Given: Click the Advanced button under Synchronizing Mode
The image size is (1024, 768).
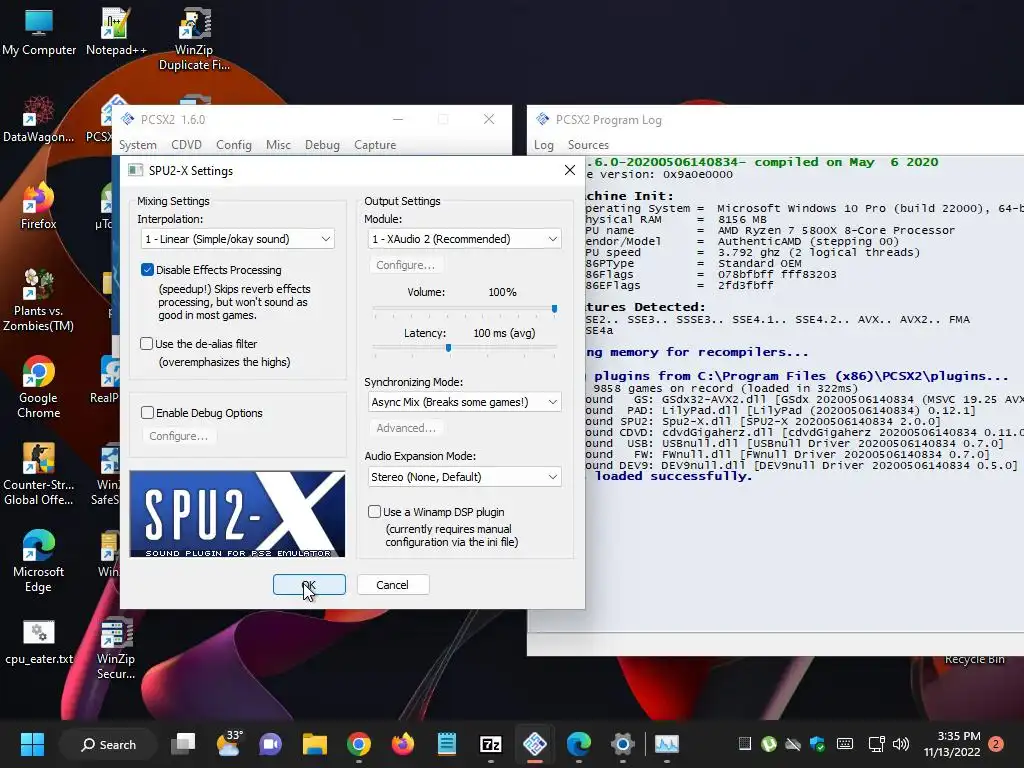Looking at the screenshot, I should pyautogui.click(x=406, y=428).
